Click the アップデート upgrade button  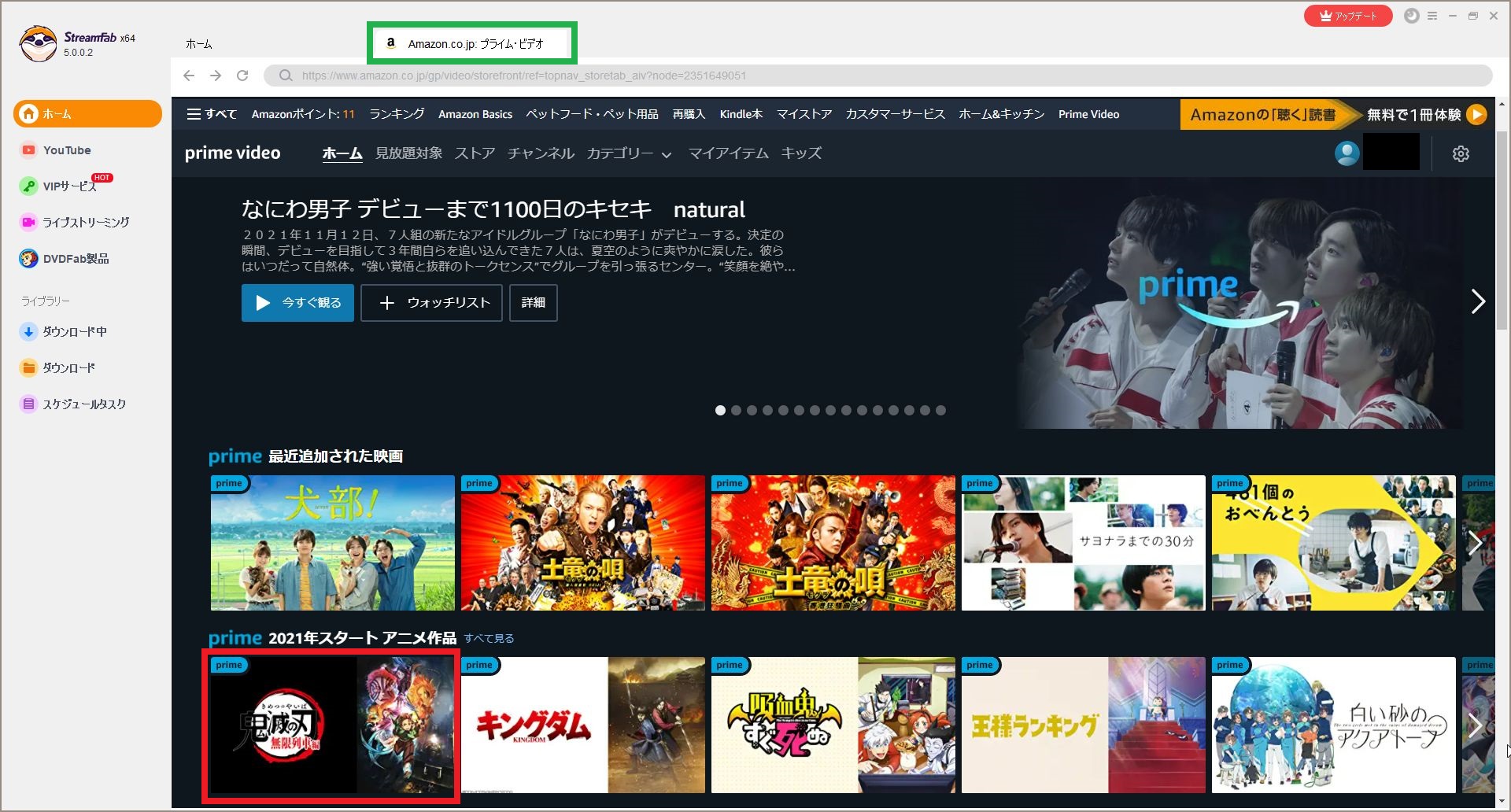[1348, 16]
